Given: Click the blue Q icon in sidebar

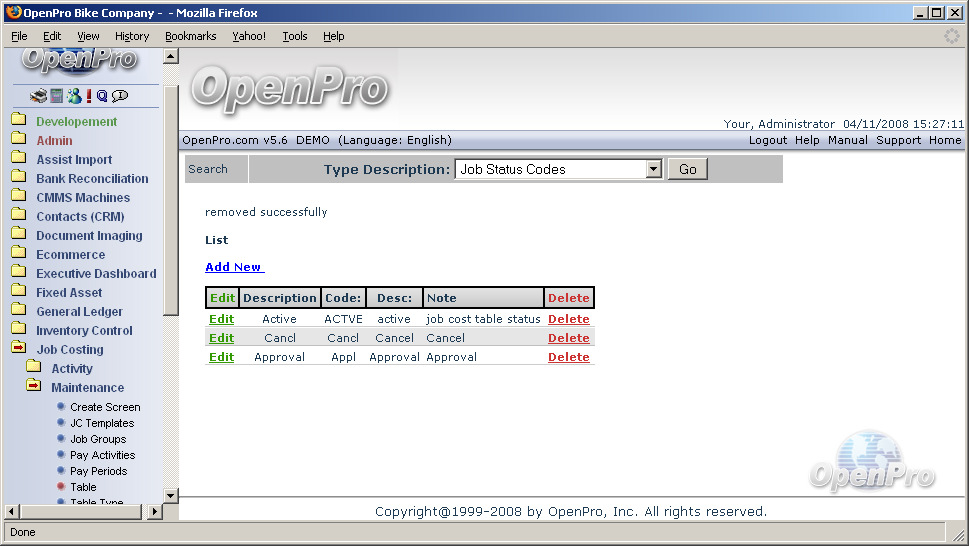Looking at the screenshot, I should [x=102, y=96].
